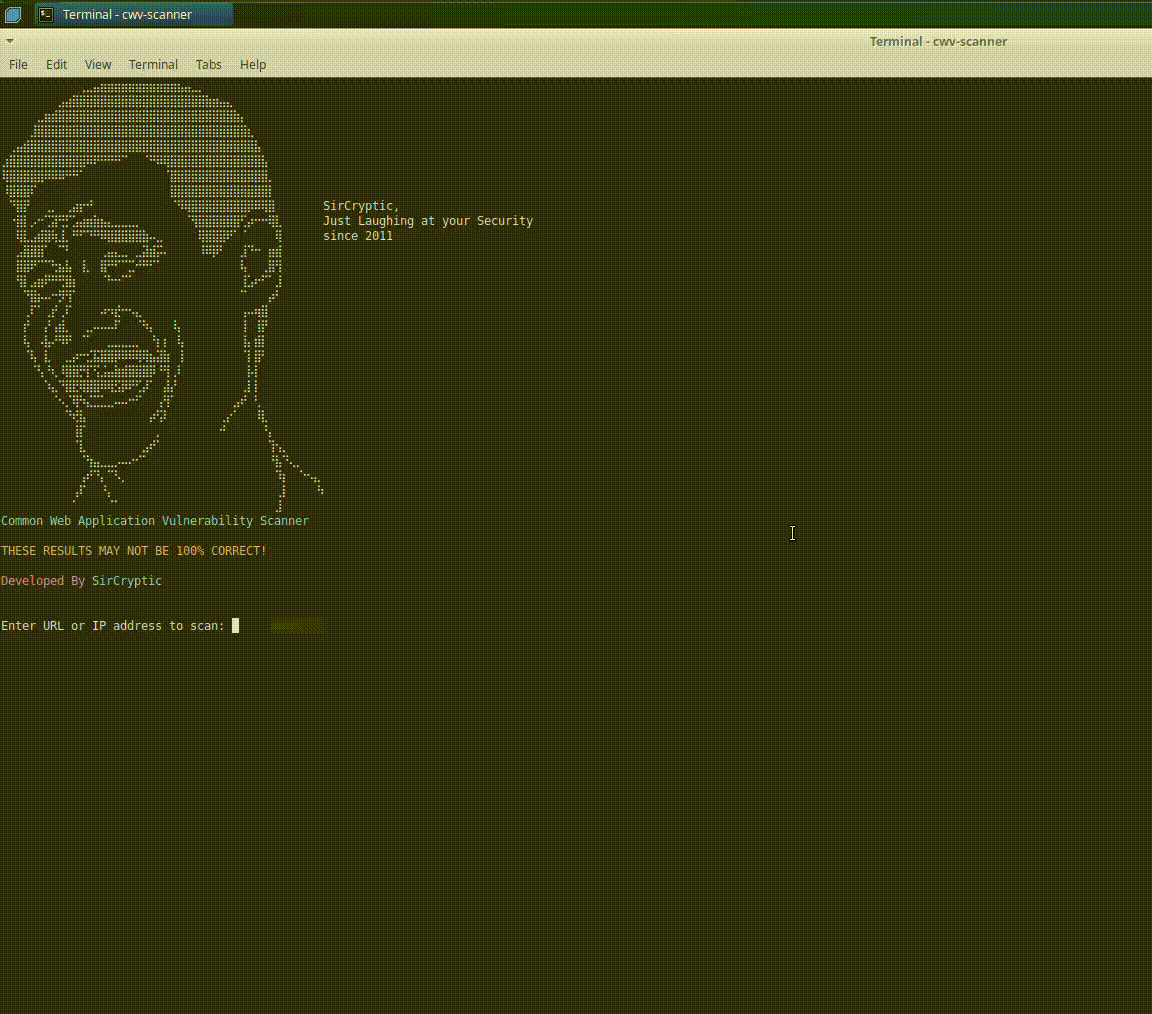Click the 'THESE RESULTS MAY NOT BE 100% CORRECT!' warning
This screenshot has width=1152, height=1014.
pos(134,551)
